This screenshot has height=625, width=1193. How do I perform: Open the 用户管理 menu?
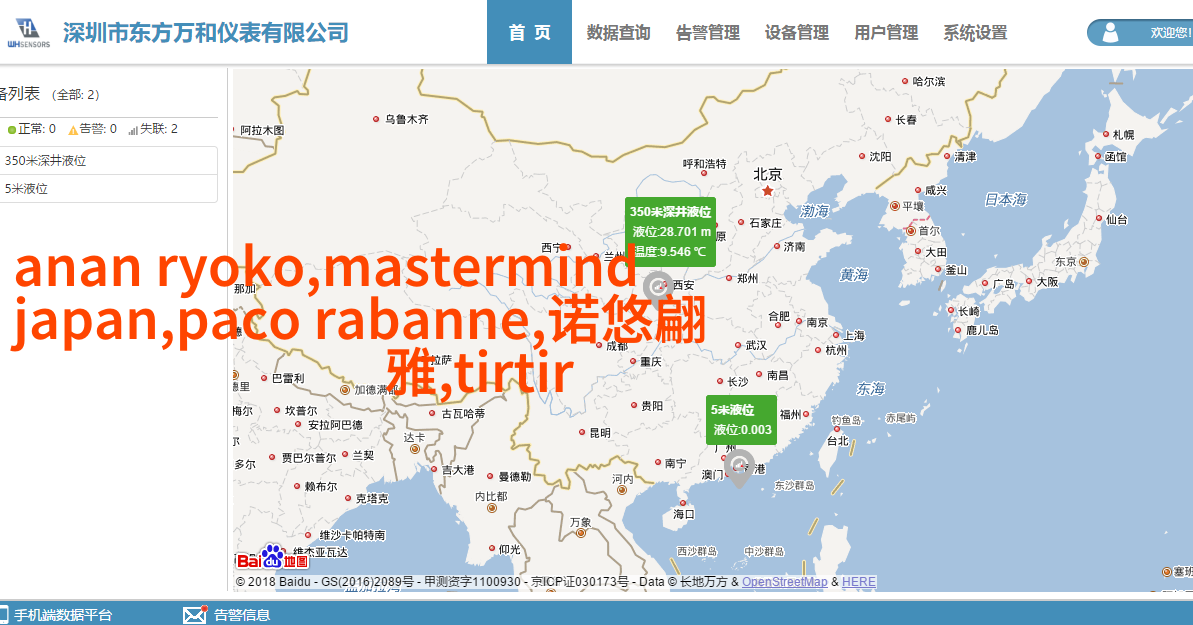(x=886, y=33)
